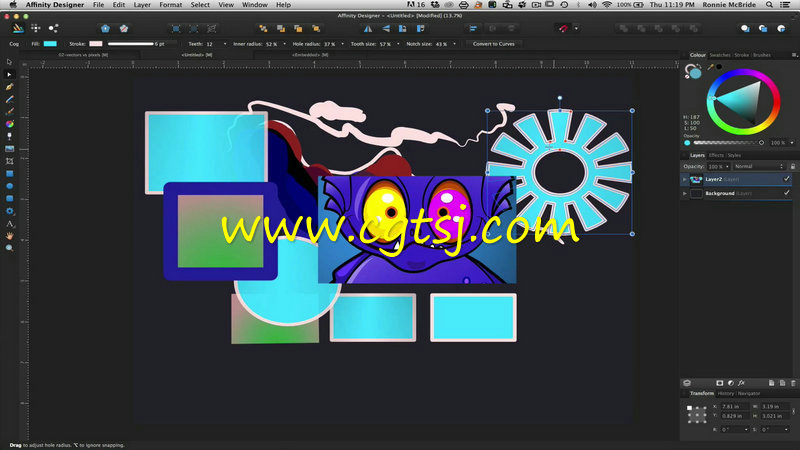
Task: Click the Alignment toolbar icon
Action: (473, 29)
